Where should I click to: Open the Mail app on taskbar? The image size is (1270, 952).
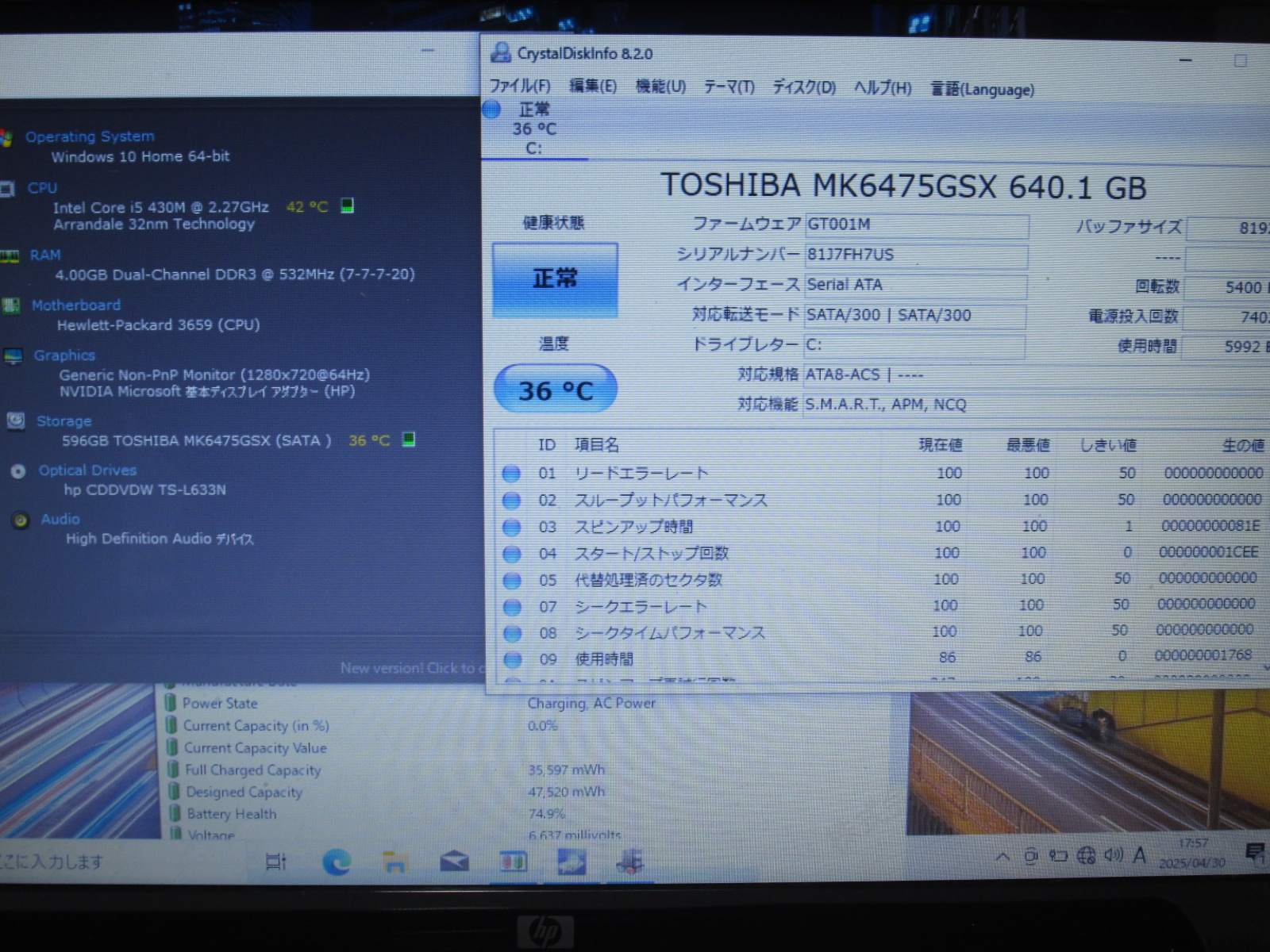click(x=454, y=862)
